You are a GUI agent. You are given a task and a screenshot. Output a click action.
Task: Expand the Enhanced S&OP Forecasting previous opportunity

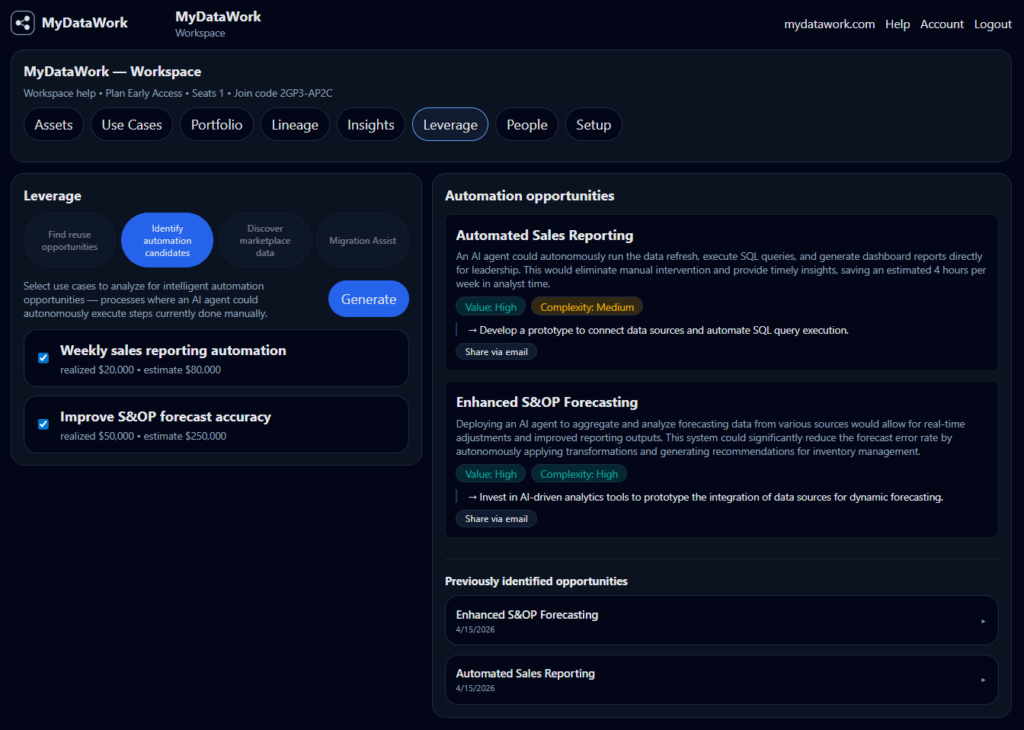tap(721, 620)
